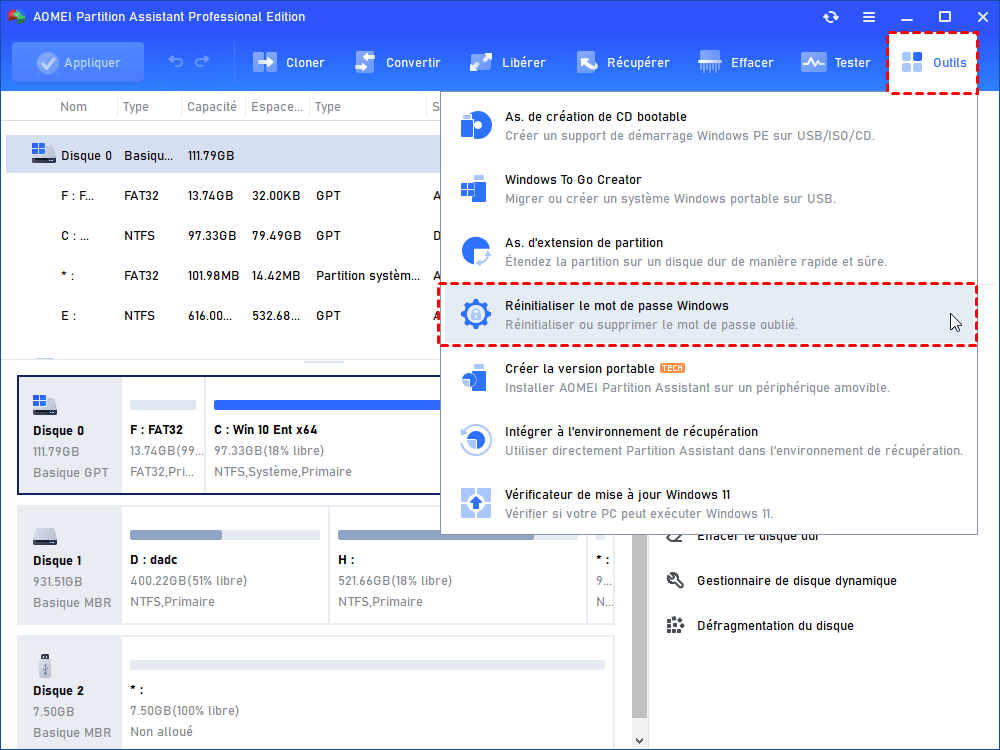Image resolution: width=1000 pixels, height=750 pixels.
Task: Choose Windows To Go Creator
Action: (573, 180)
